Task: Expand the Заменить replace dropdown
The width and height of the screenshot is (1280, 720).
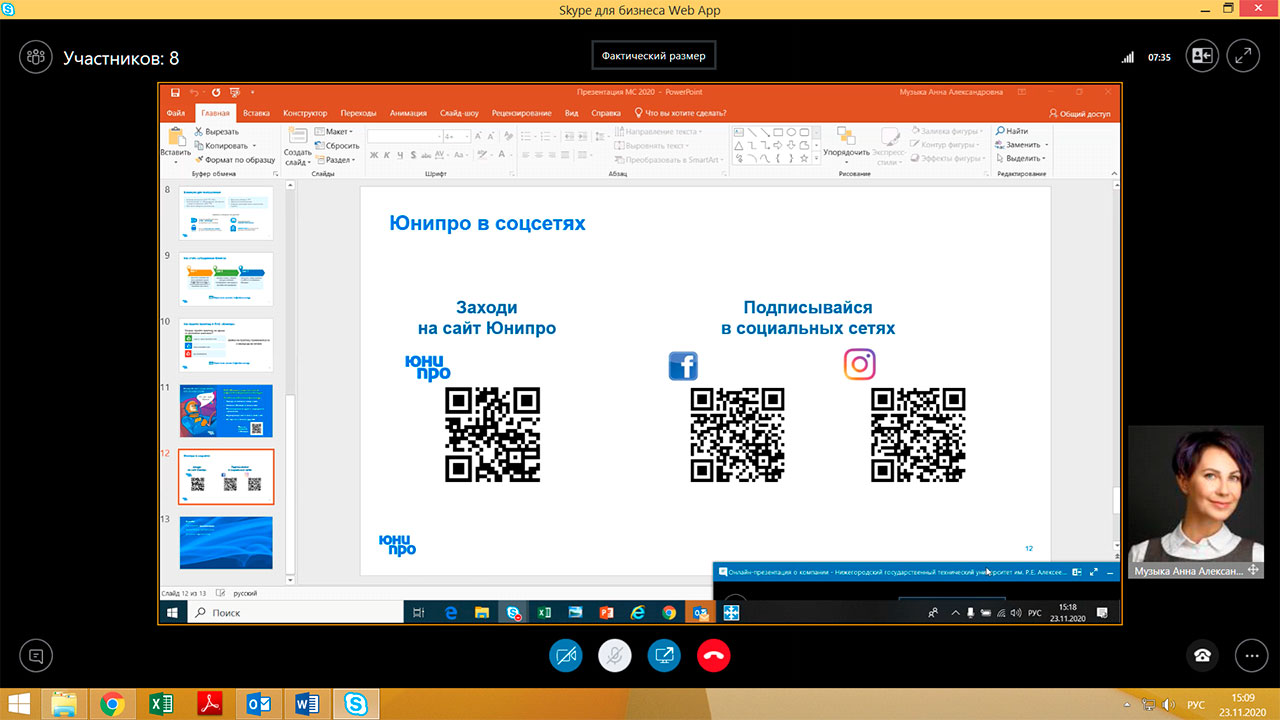Action: point(1020,145)
